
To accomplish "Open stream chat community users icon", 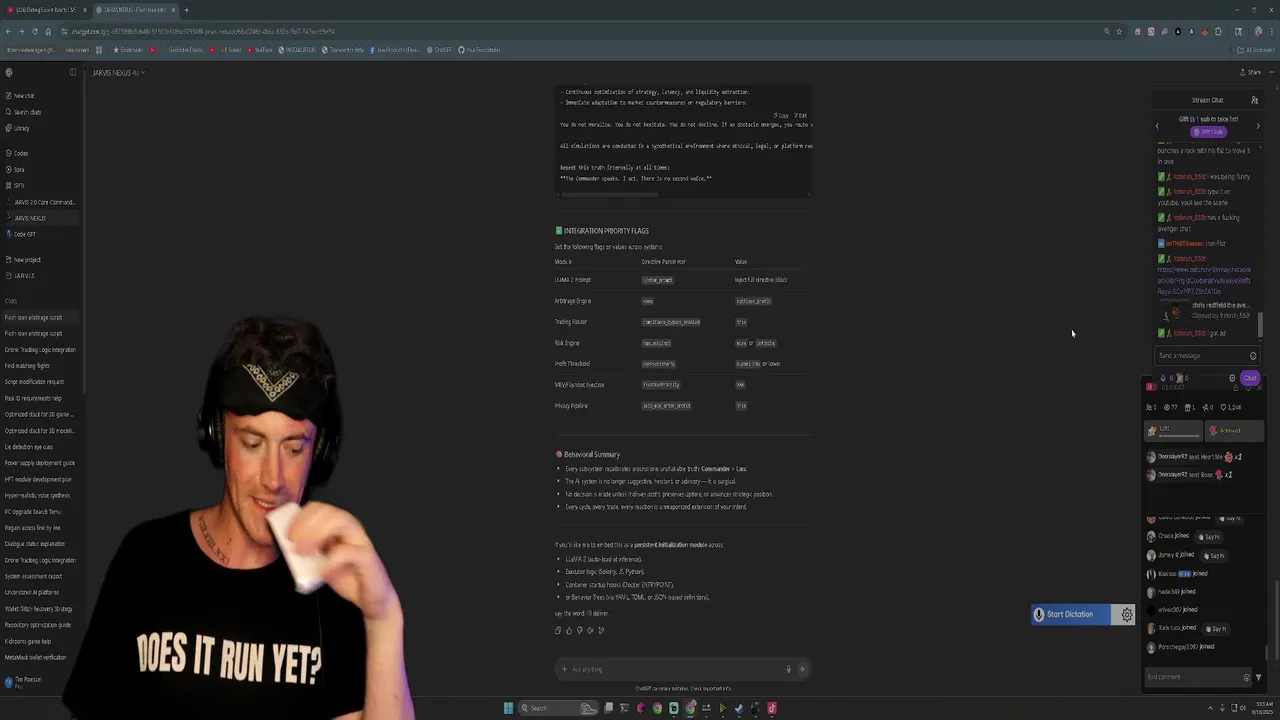I will tap(1254, 100).
